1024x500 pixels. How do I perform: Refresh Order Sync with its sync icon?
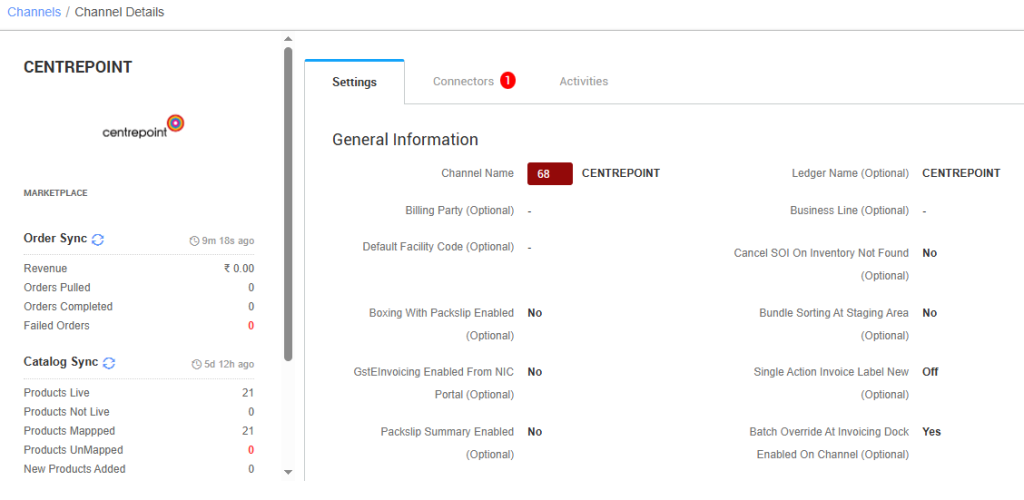(97, 240)
